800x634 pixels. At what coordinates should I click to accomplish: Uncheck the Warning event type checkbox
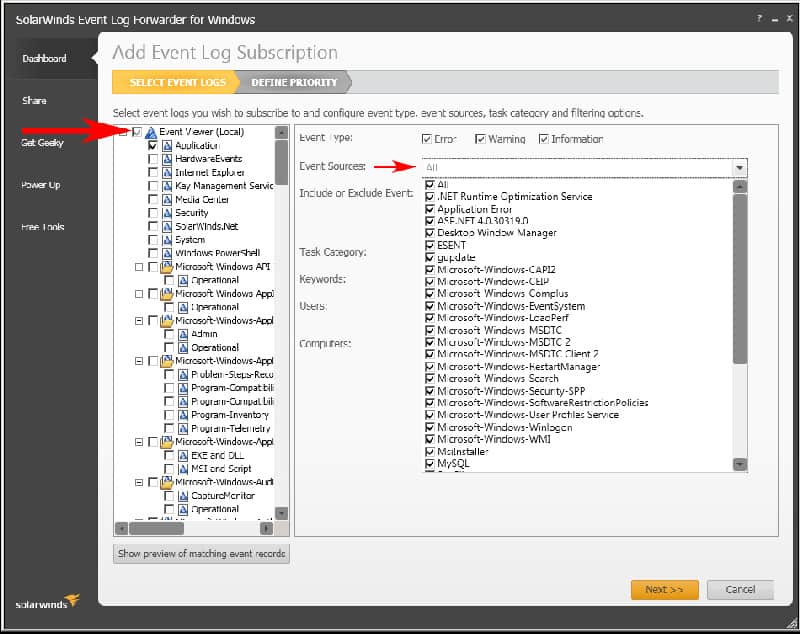[480, 137]
